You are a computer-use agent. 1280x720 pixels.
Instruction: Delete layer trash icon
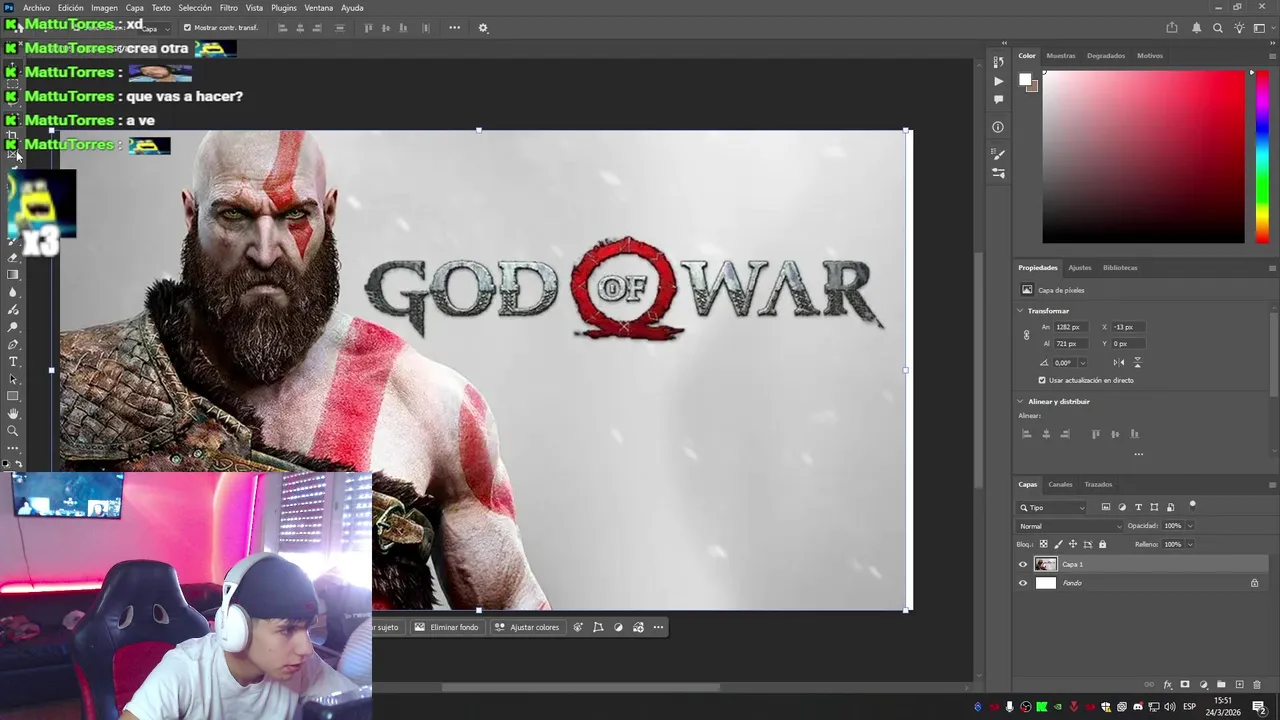point(1257,685)
